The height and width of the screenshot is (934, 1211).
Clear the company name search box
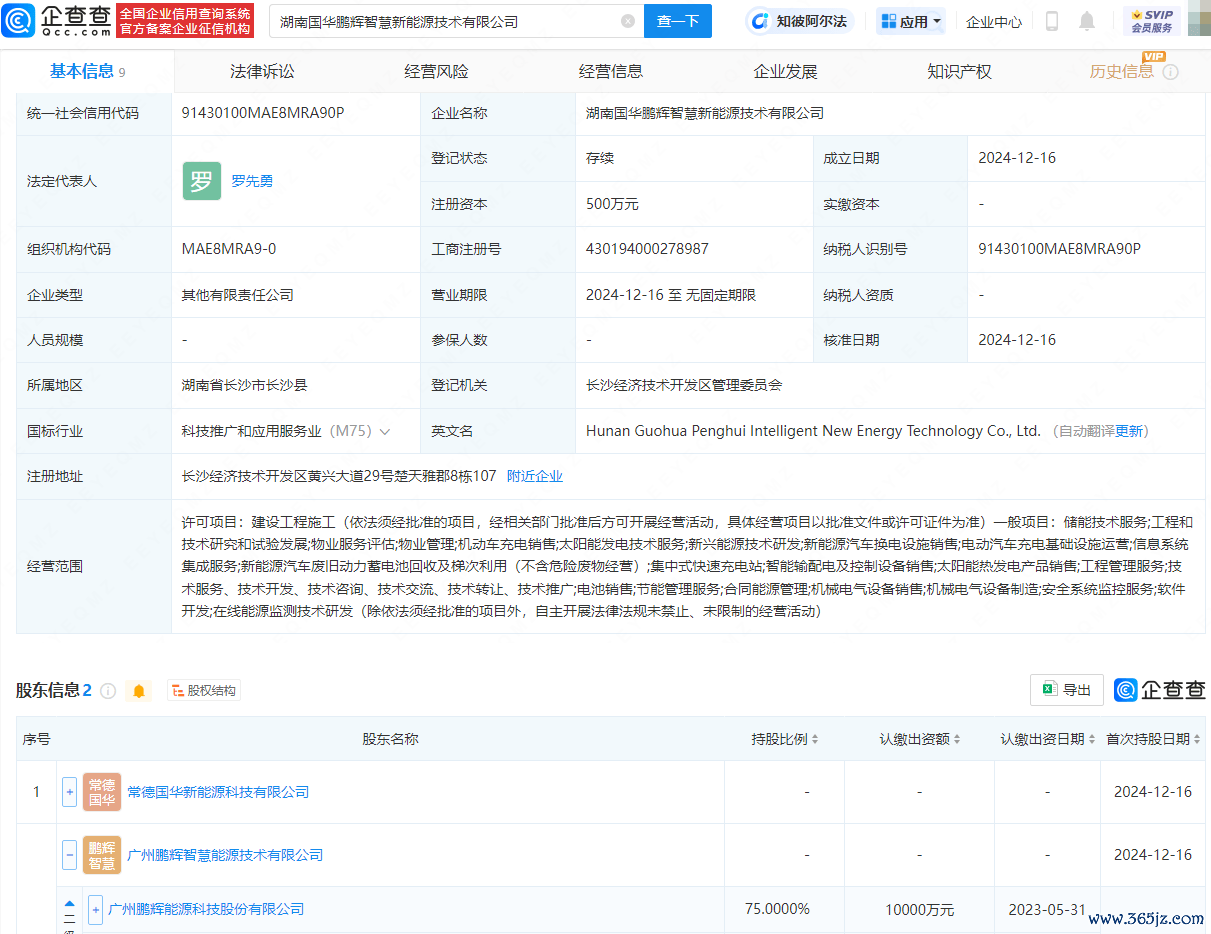(628, 21)
